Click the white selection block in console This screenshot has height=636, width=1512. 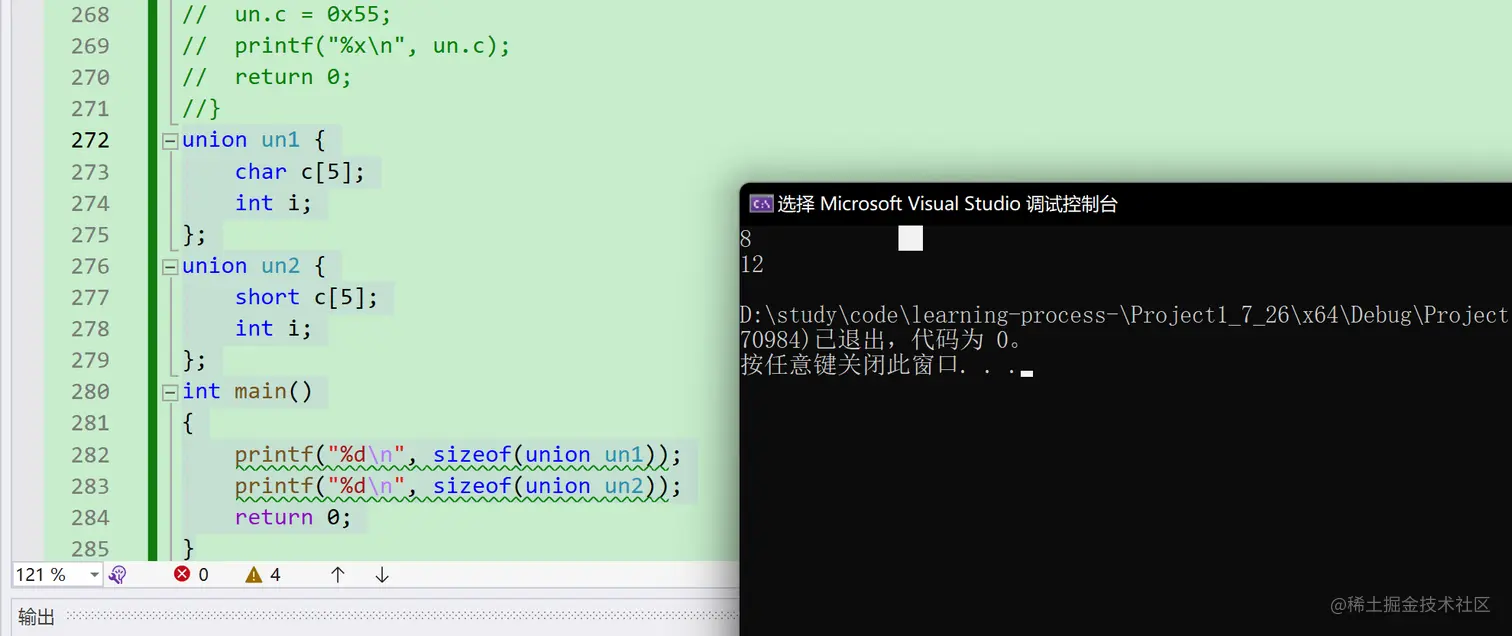click(910, 238)
